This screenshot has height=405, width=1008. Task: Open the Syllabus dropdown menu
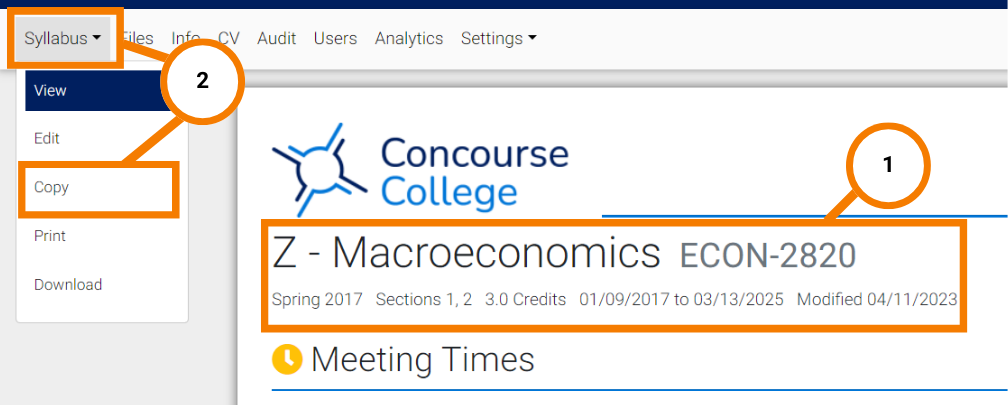pos(62,39)
